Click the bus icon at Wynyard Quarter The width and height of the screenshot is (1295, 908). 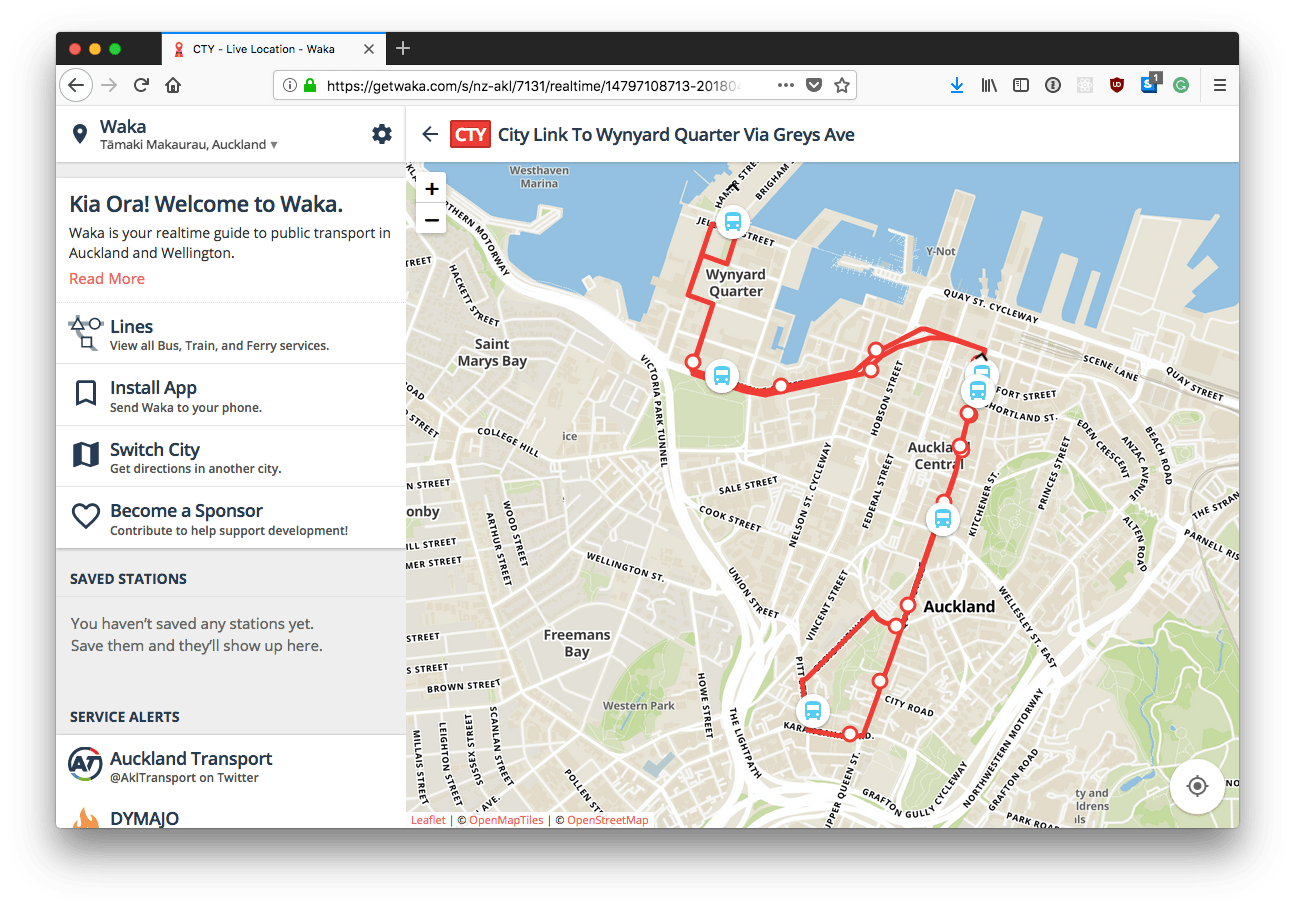[x=733, y=221]
